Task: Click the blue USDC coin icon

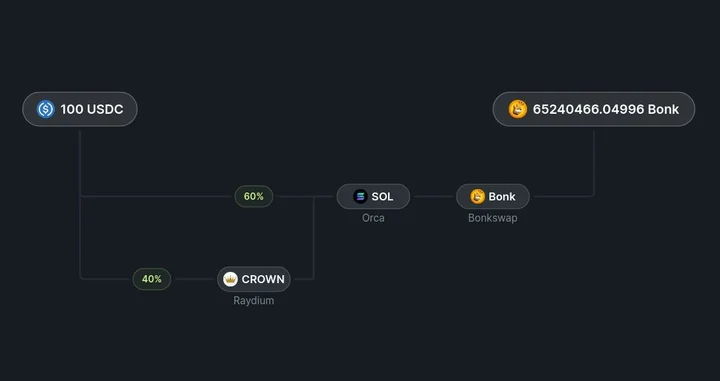Action: [45, 109]
